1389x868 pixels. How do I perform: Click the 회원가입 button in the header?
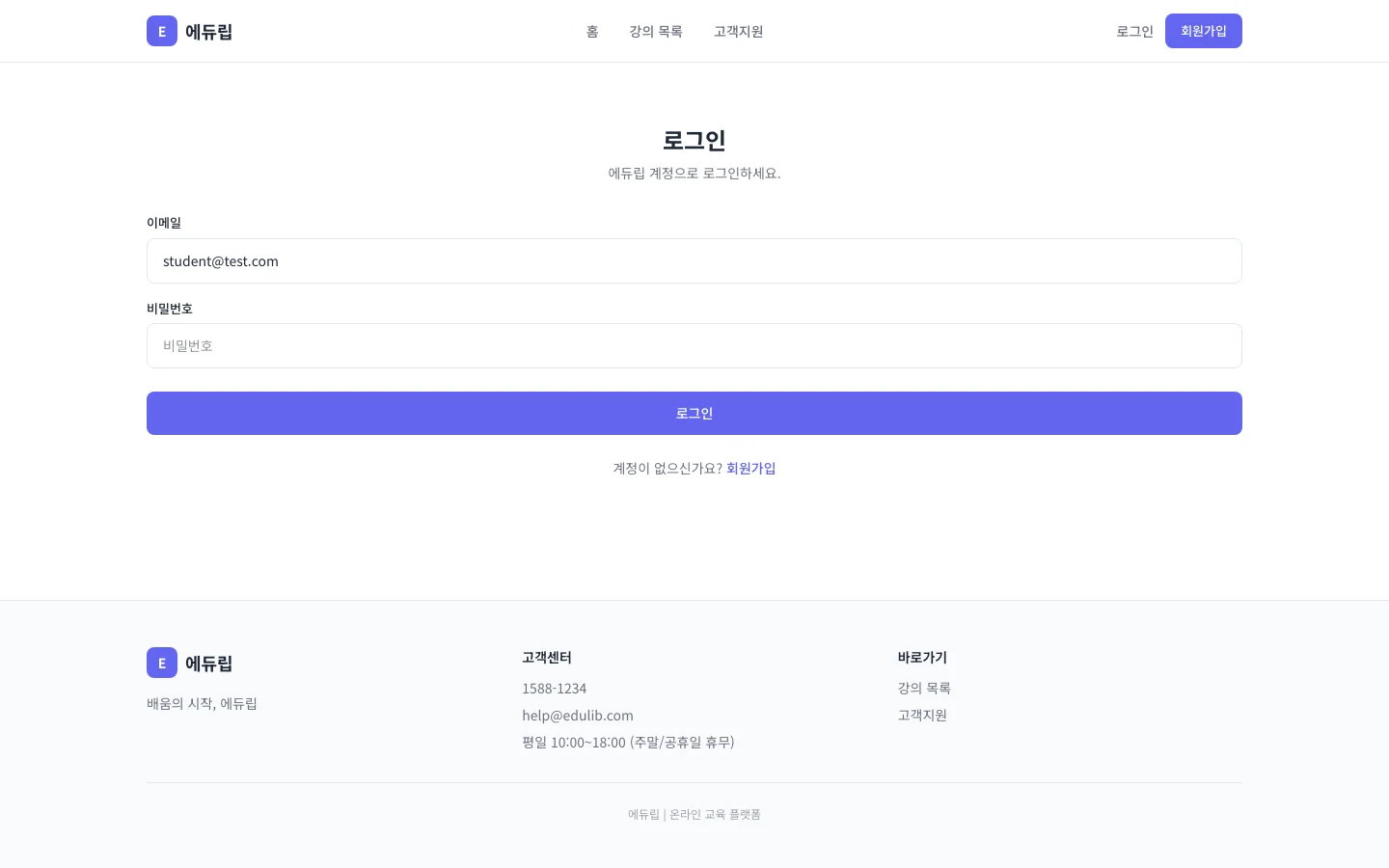1203,31
